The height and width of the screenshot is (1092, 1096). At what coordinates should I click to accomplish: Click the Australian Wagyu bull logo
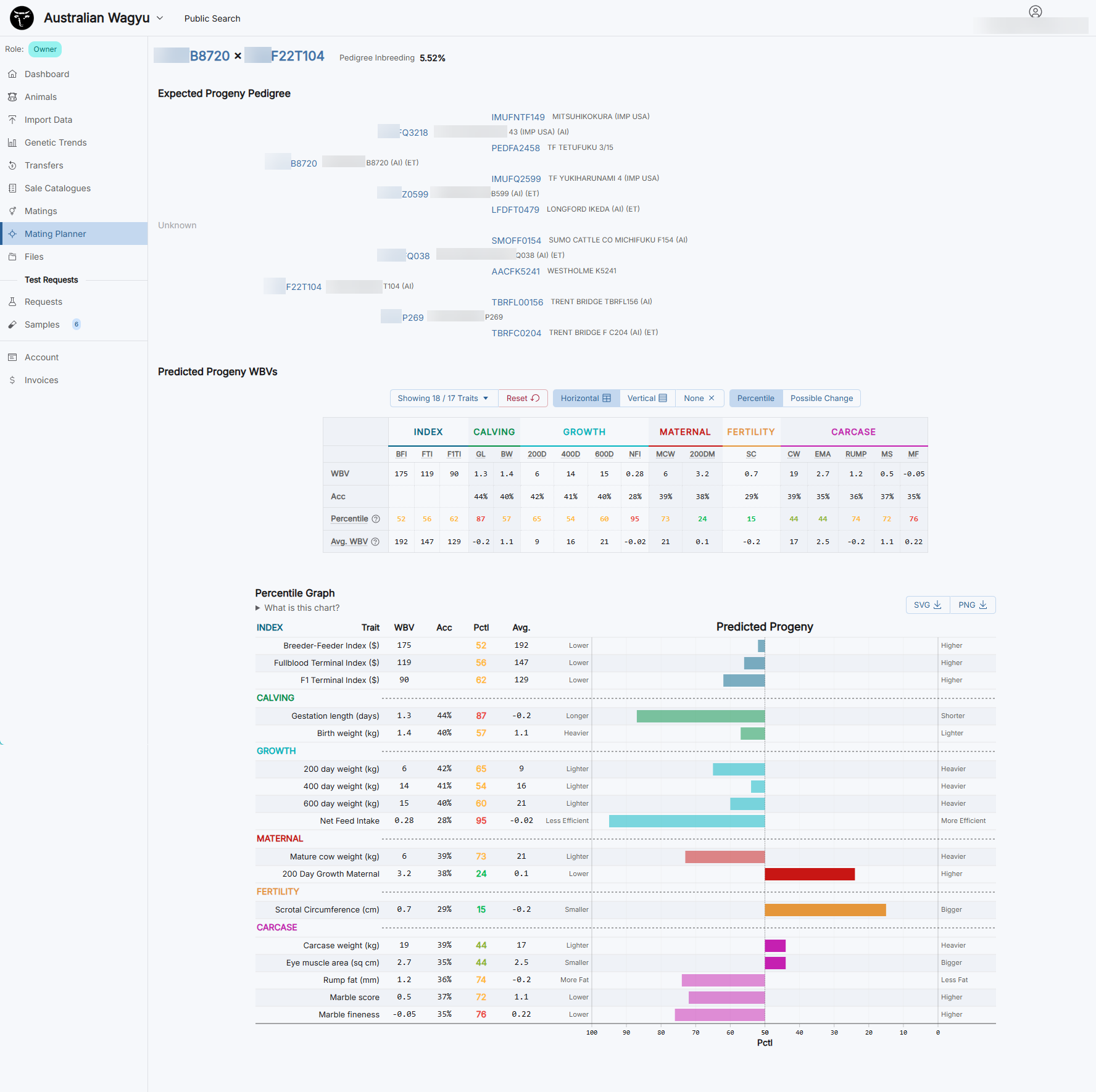22,18
